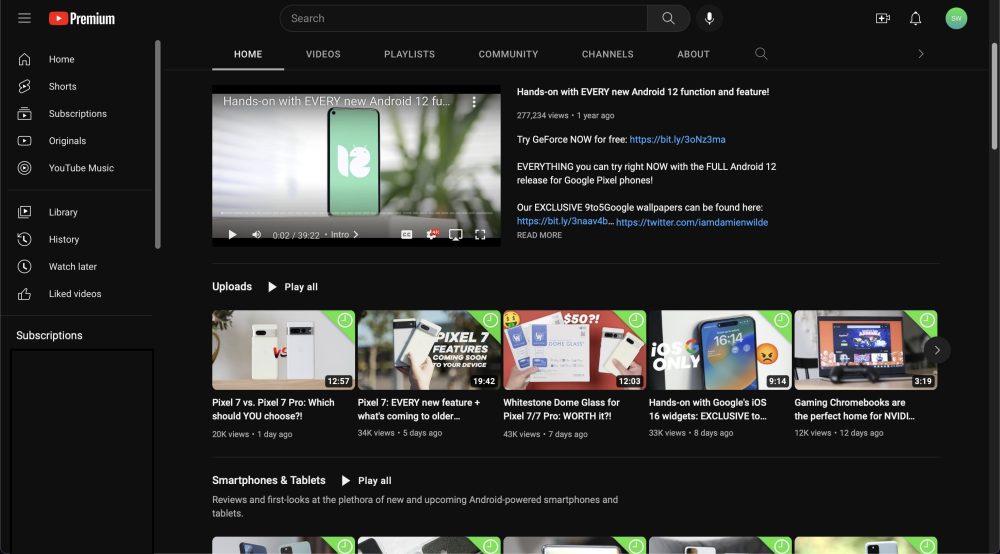Add Pixel 7 vs. Pixel 7 Pro to Watch later
The image size is (1000, 554).
[x=344, y=320]
